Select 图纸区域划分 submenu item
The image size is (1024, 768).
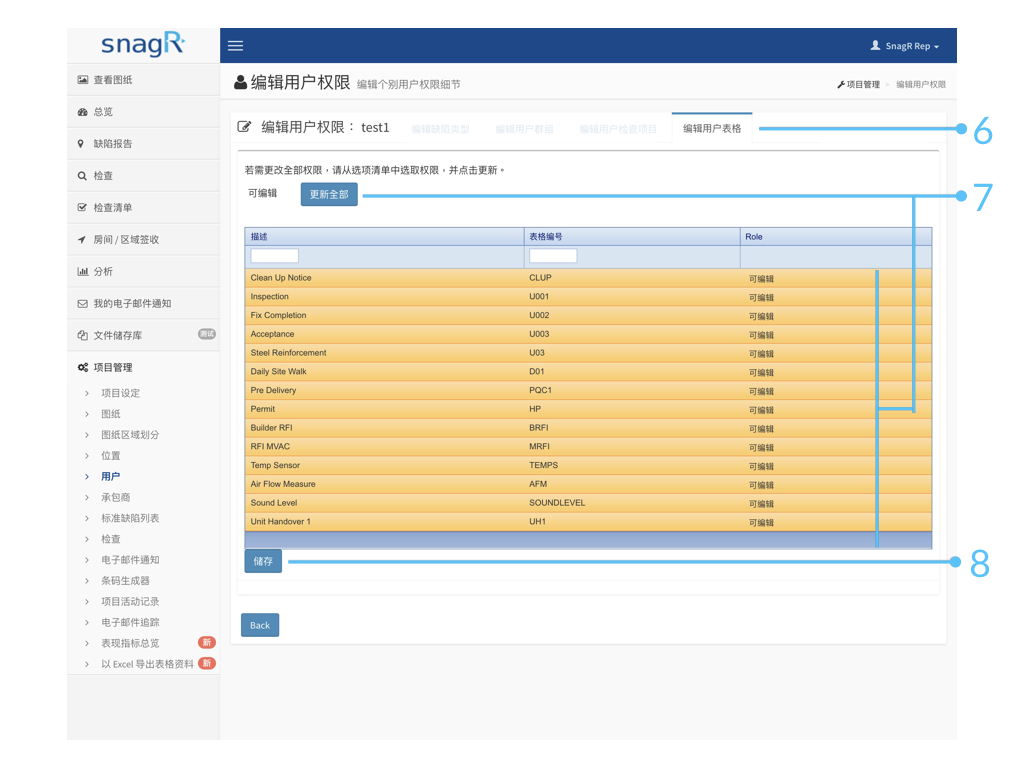pyautogui.click(x=130, y=435)
